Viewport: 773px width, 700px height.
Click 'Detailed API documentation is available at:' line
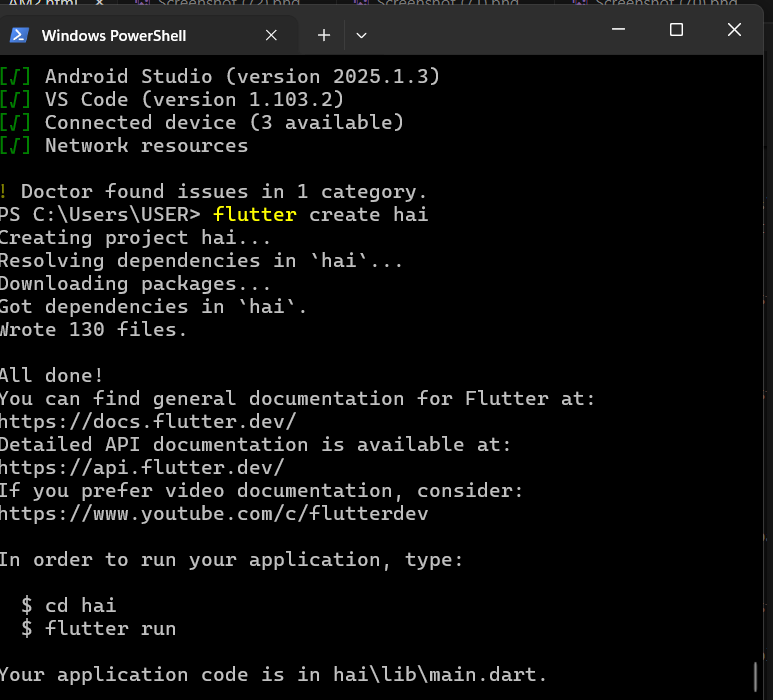[255, 445]
